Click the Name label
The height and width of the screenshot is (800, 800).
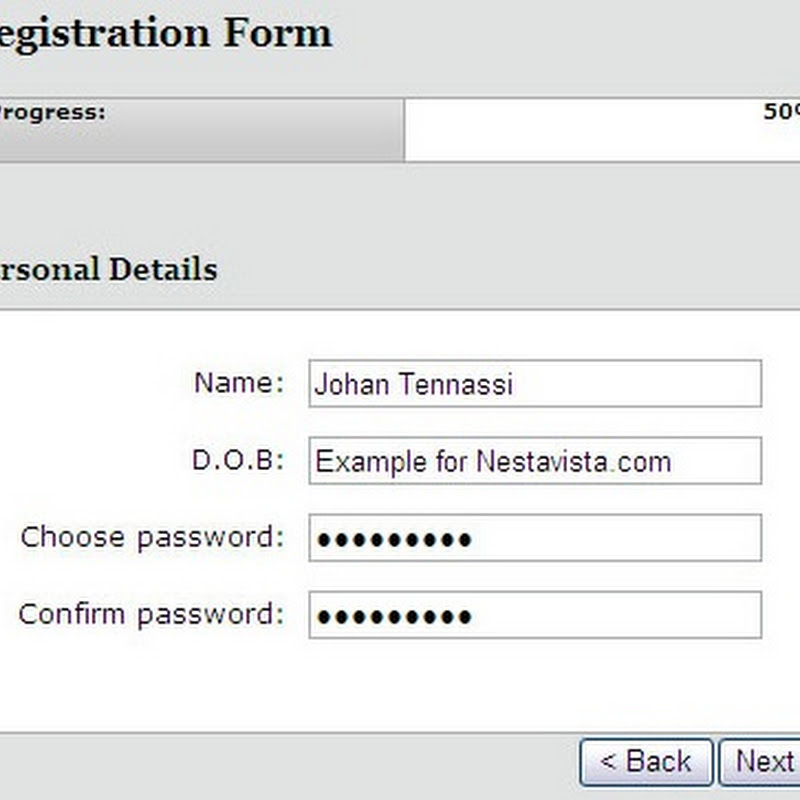pyautogui.click(x=239, y=384)
